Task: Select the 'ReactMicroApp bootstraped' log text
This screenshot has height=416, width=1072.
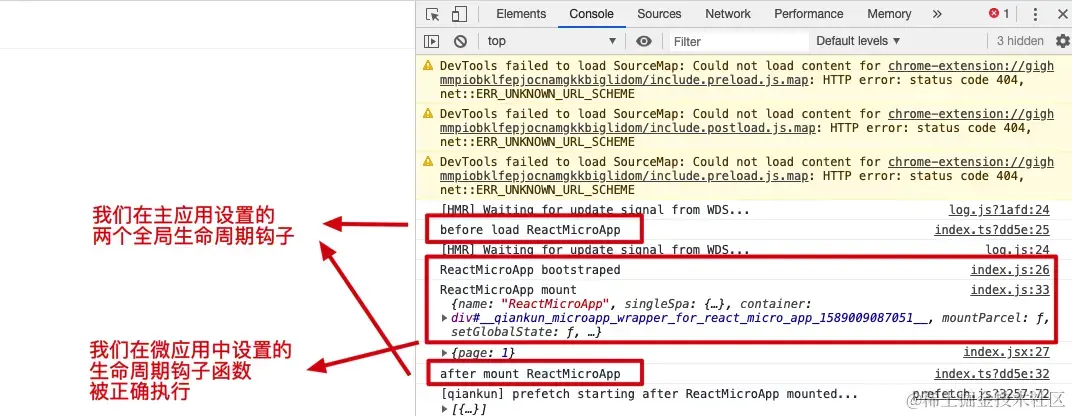Action: coord(530,270)
